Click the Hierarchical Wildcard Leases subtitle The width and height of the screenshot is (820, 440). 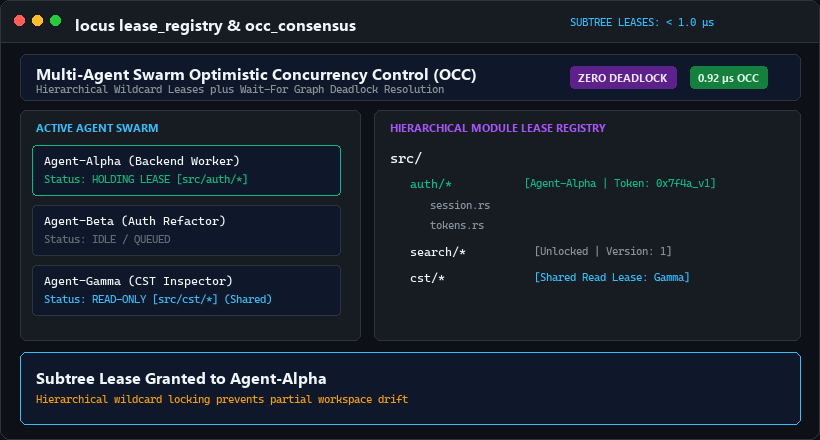tap(240, 89)
